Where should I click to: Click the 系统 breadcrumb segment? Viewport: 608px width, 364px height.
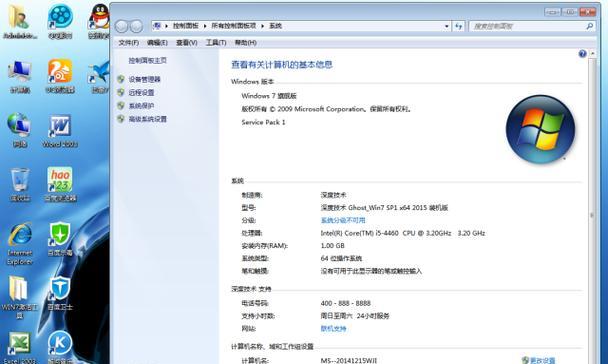pos(275,26)
